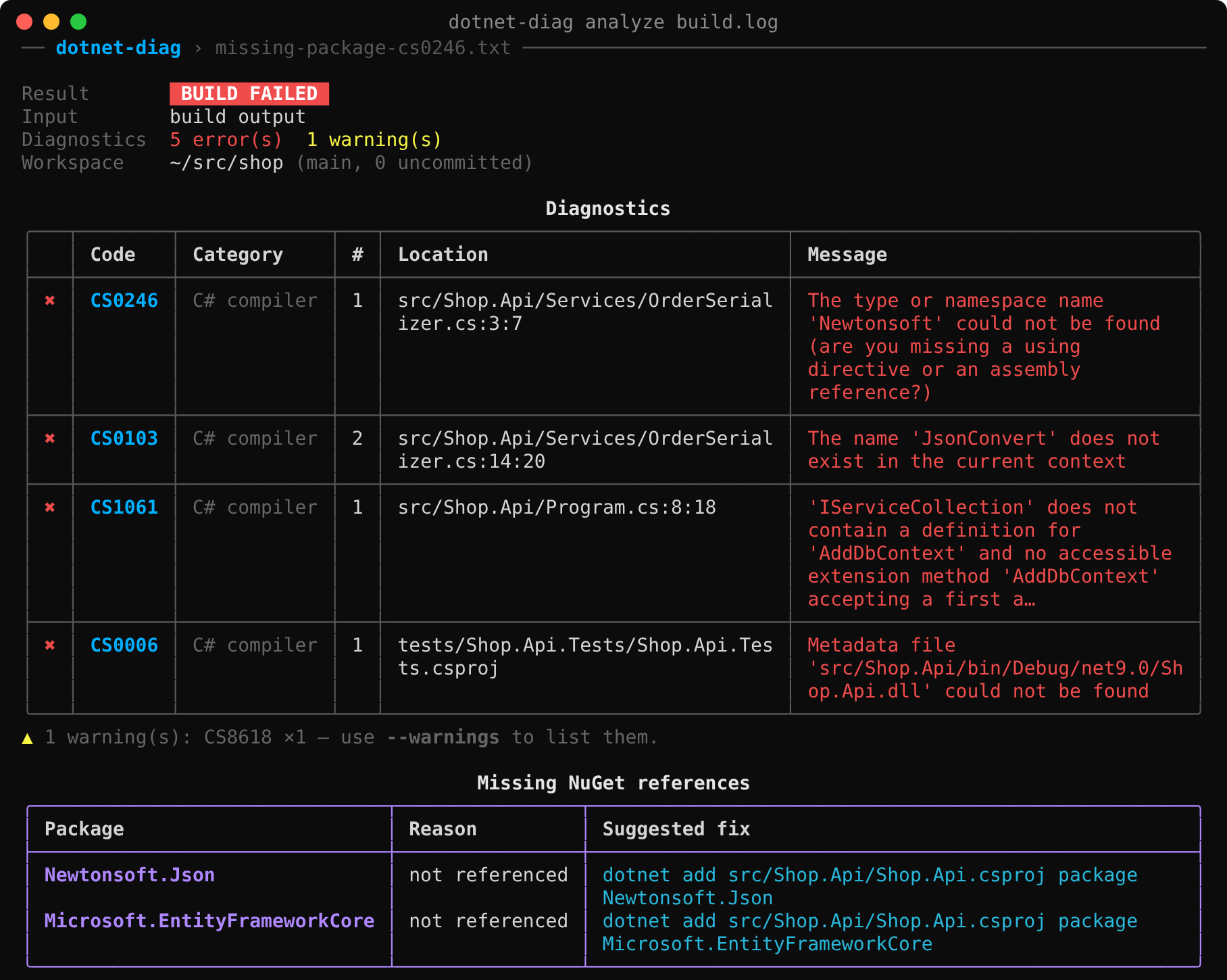
Task: Select the 'AddDbContext' error message
Action: (x=990, y=554)
